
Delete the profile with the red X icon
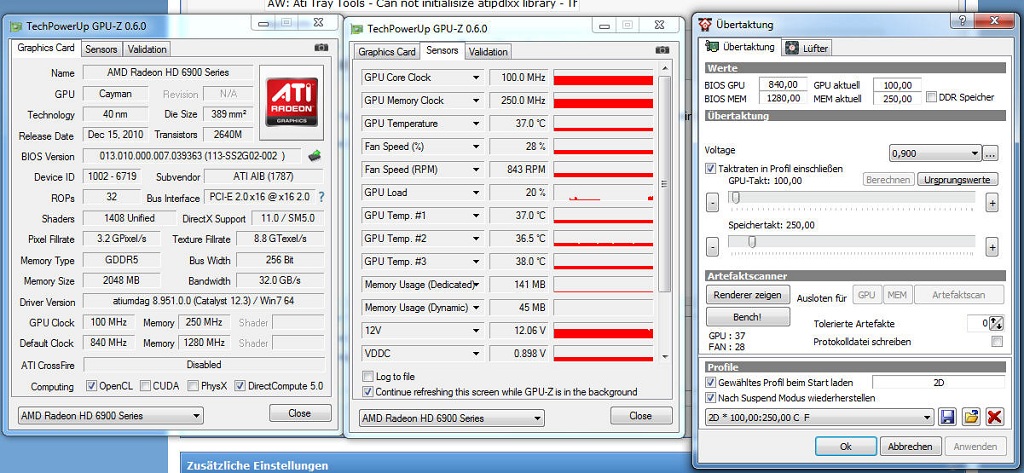pos(995,417)
